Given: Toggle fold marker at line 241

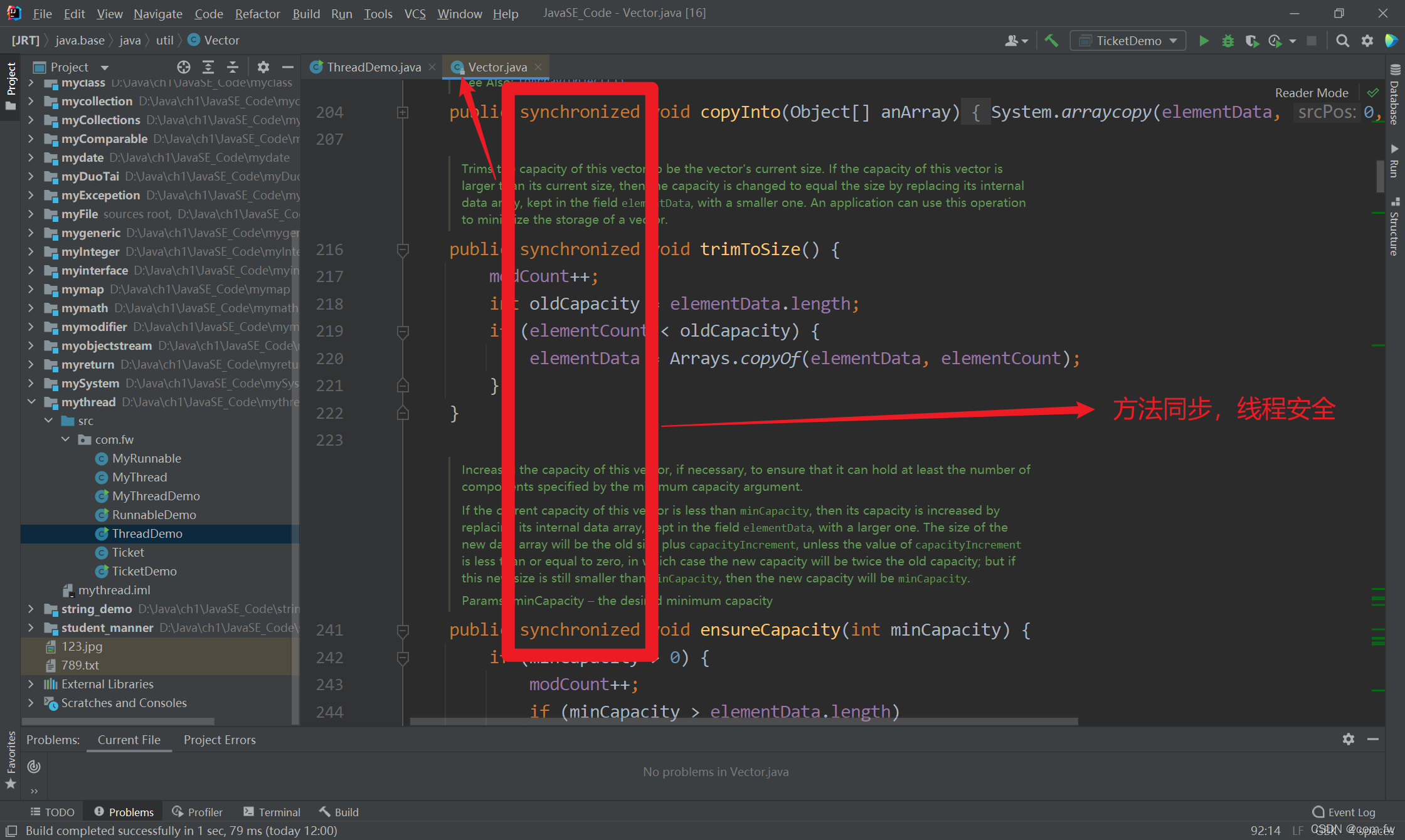Looking at the screenshot, I should (403, 630).
